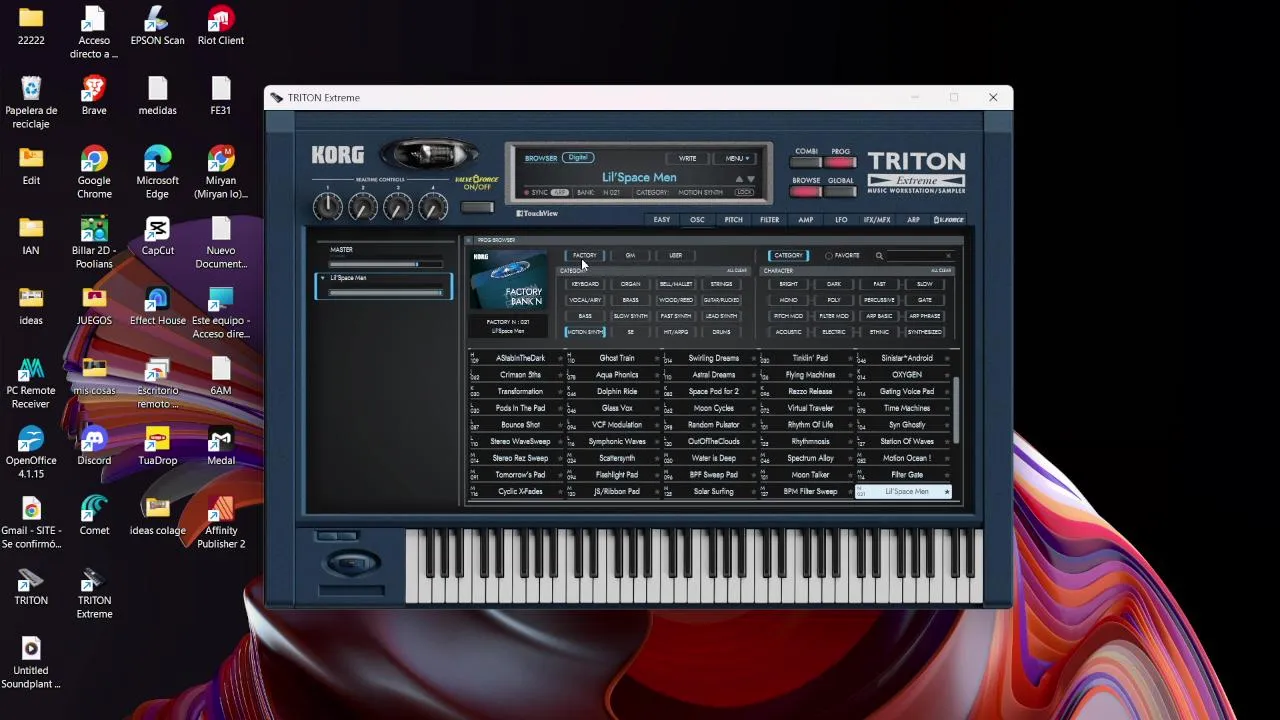Viewport: 1280px width, 720px height.
Task: Favorite the Lil'Space Men star
Action: coord(947,492)
